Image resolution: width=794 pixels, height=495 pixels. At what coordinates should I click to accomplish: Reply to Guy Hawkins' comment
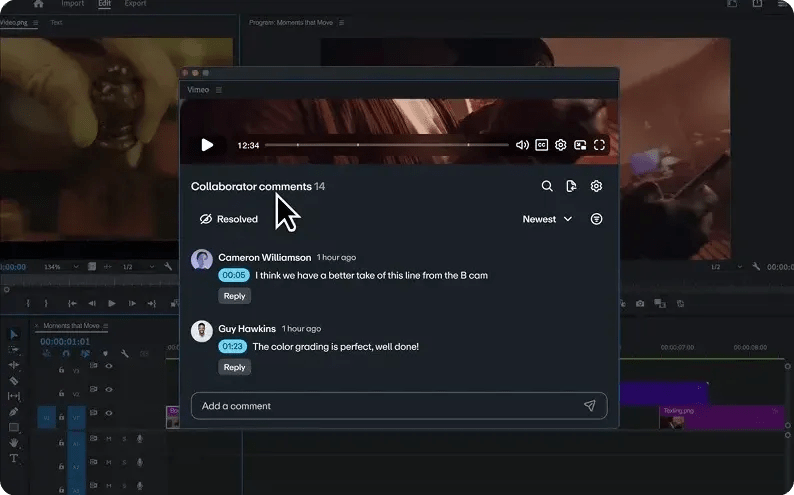[234, 367]
